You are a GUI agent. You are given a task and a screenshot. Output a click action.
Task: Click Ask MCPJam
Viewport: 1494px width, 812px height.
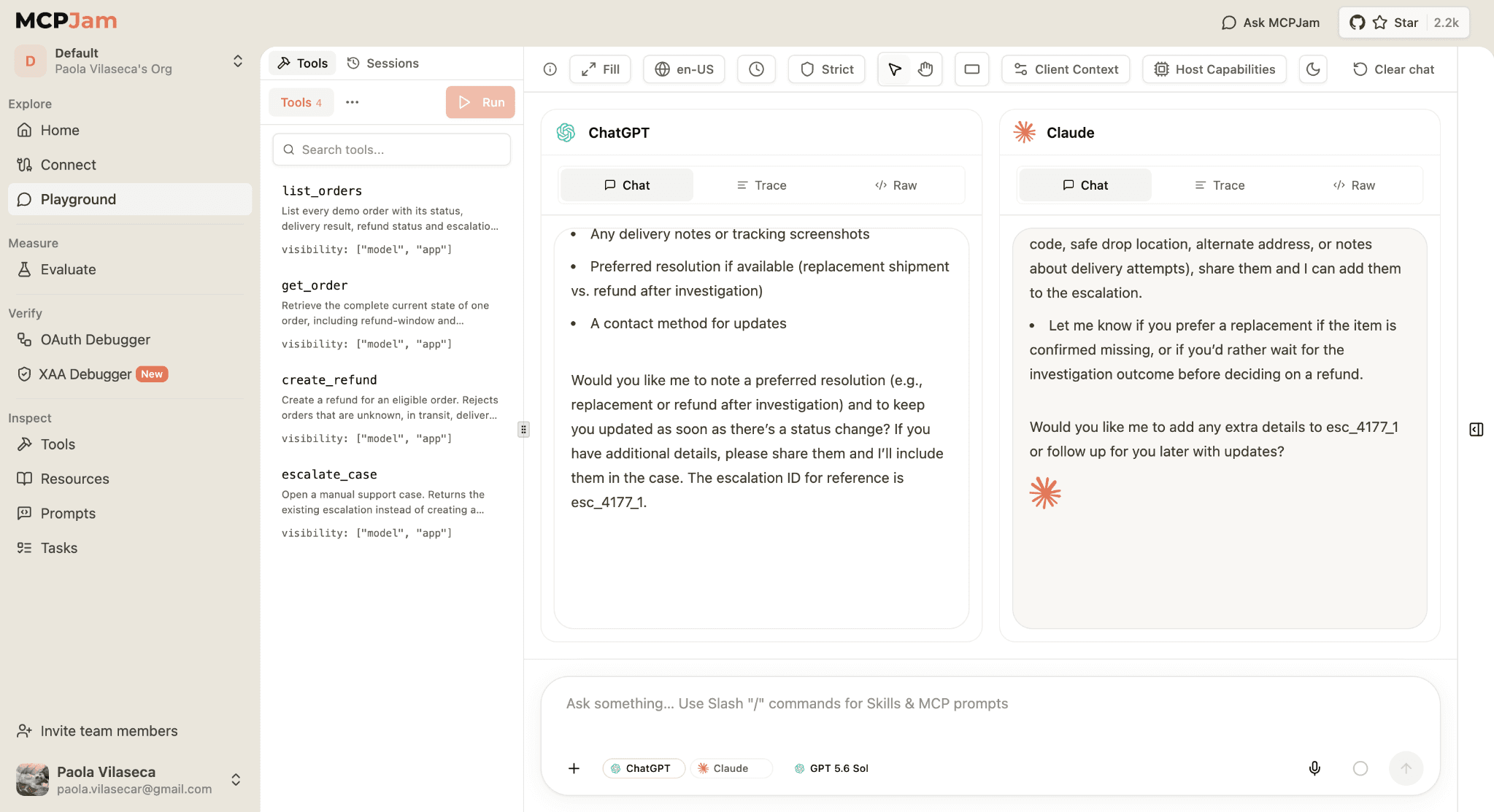1271,23
